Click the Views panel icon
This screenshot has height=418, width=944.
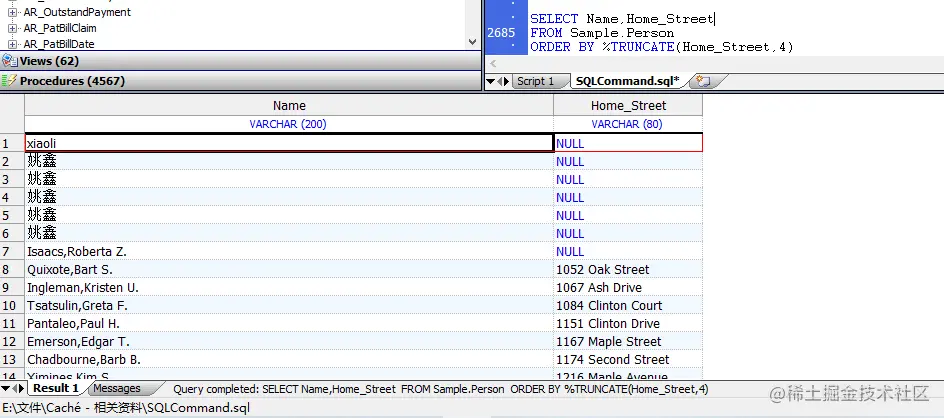coord(10,61)
